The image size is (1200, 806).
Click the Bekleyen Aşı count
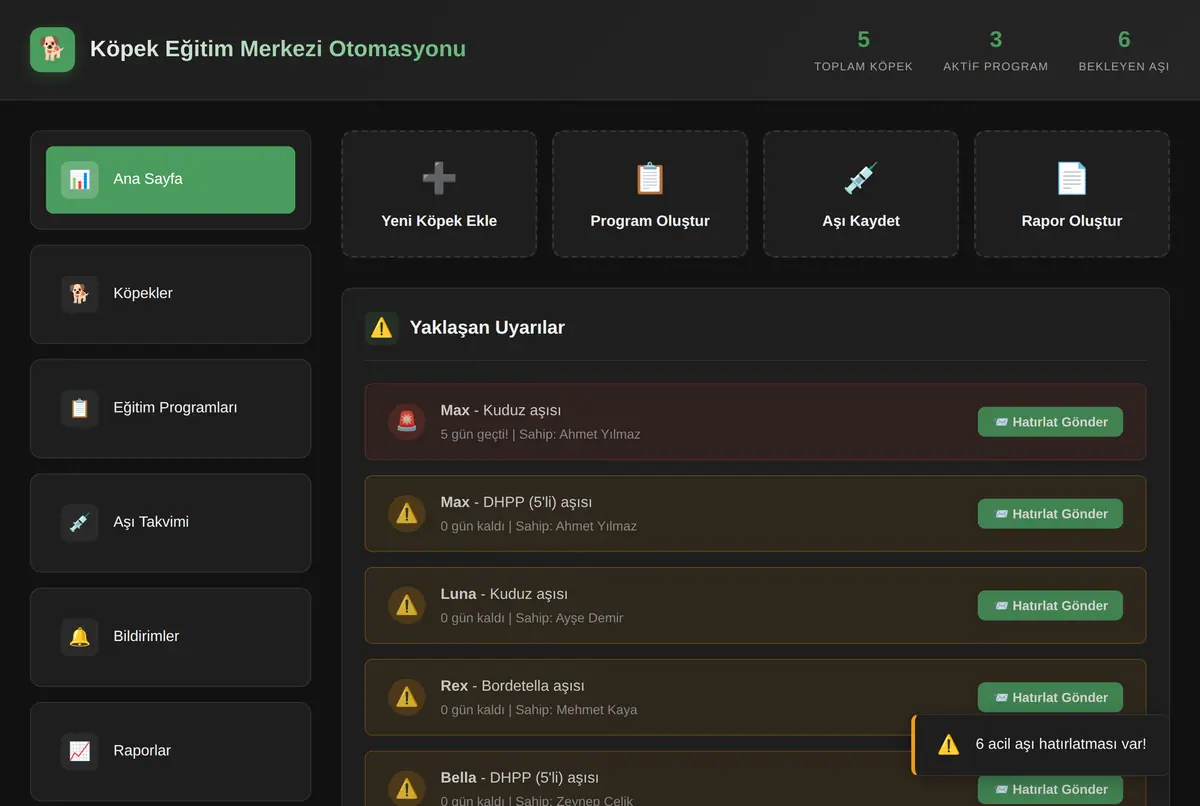tap(1124, 40)
